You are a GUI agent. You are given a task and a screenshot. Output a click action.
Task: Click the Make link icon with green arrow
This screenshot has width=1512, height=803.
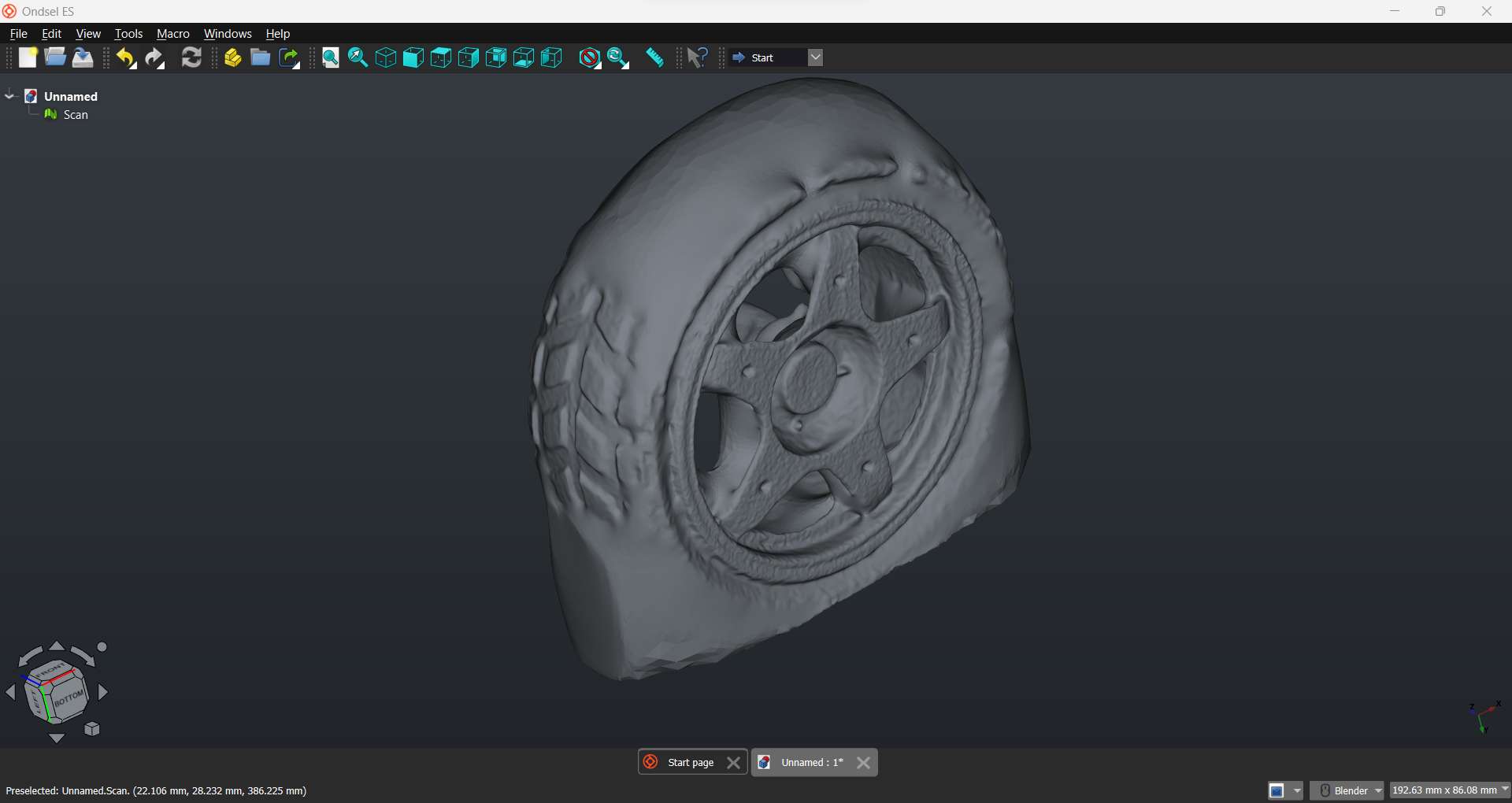pos(290,57)
